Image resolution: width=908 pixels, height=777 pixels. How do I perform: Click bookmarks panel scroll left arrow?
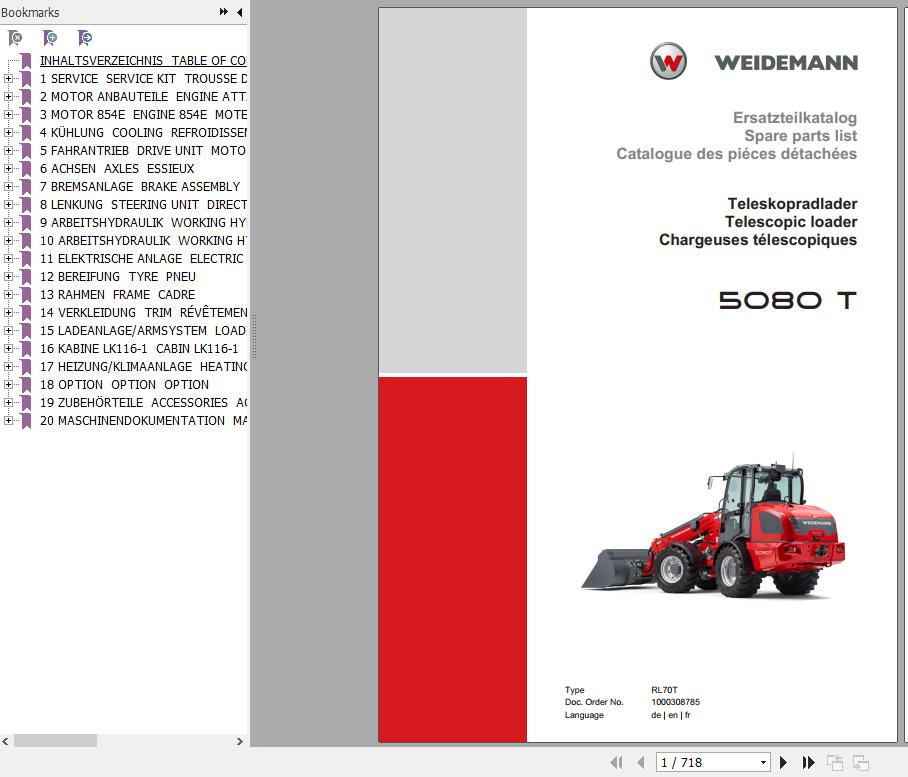[x=5, y=741]
